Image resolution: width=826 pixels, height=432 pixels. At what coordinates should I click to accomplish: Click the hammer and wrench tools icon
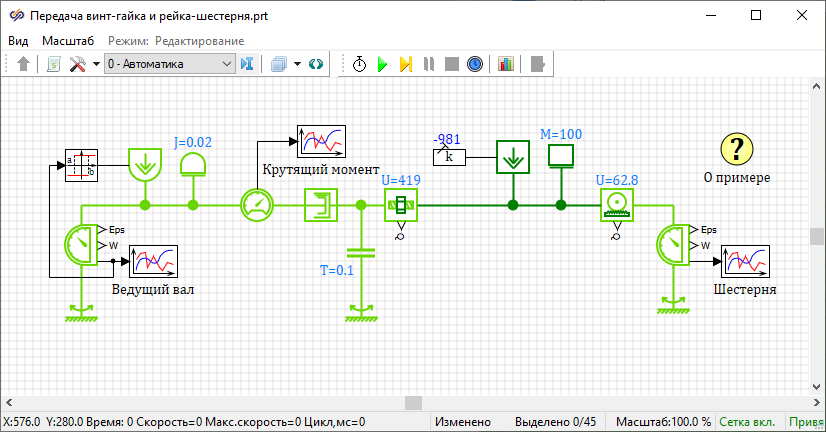coord(78,64)
